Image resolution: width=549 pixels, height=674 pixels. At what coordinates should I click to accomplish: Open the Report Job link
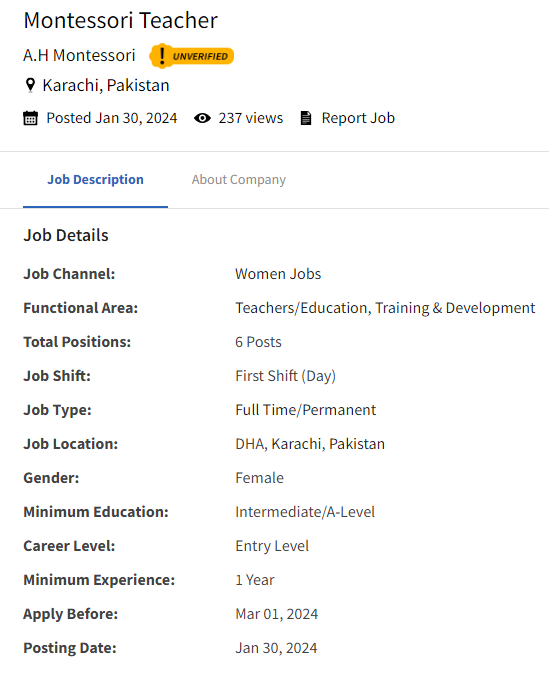click(x=358, y=118)
